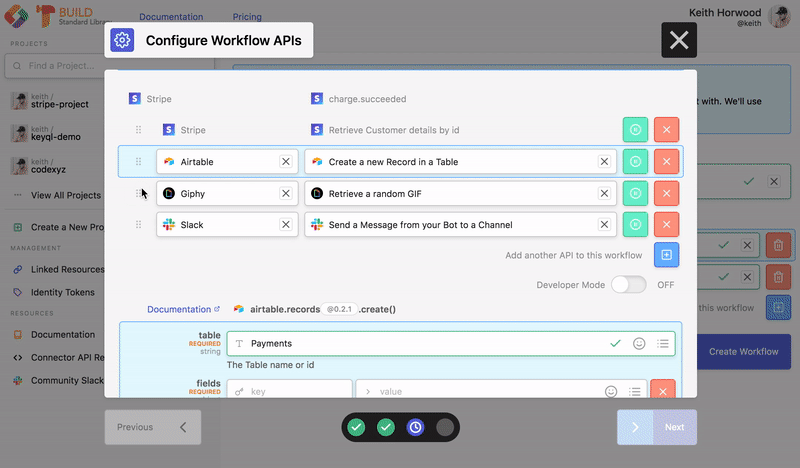Remove the Giphy step with red X

(666, 193)
